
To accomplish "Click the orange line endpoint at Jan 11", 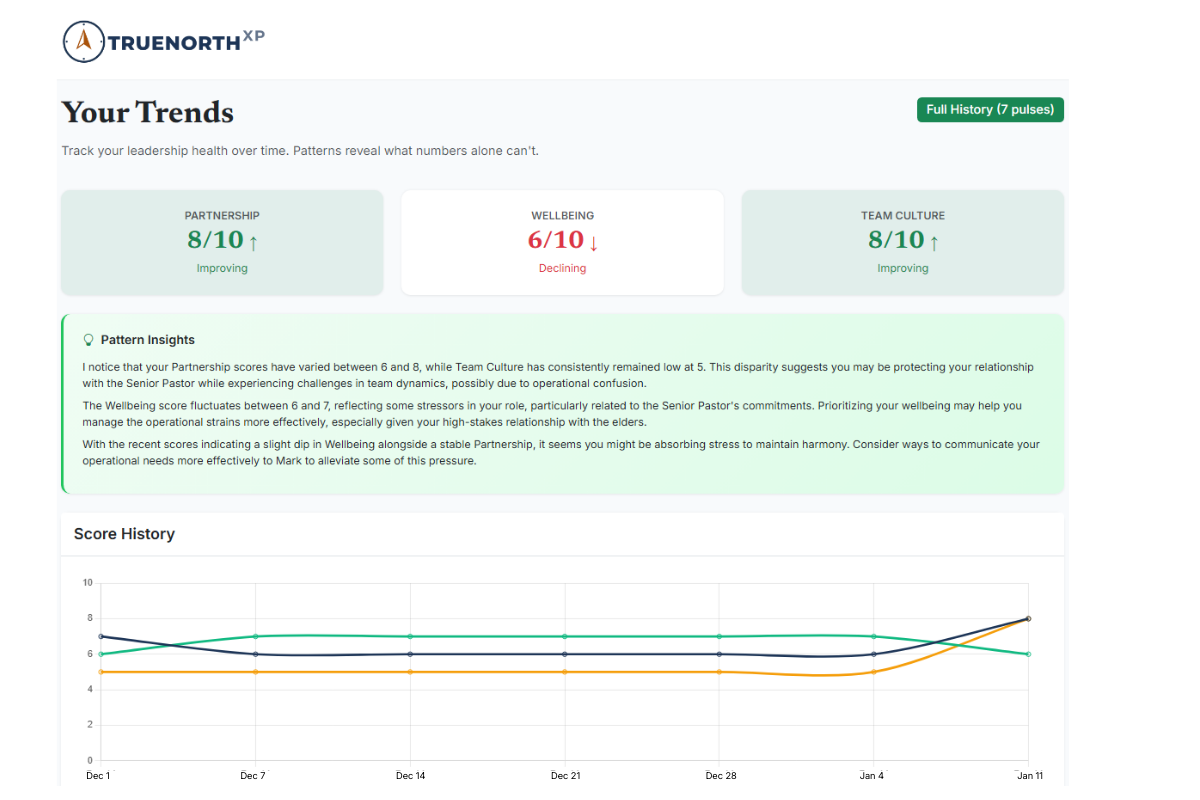I will [x=1029, y=618].
